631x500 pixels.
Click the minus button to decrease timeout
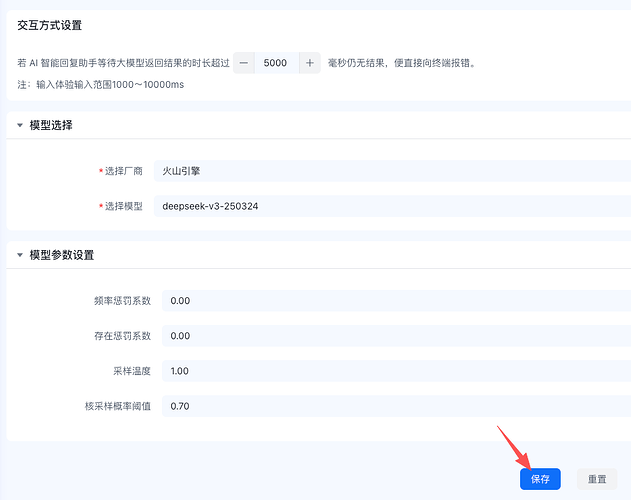pyautogui.click(x=245, y=62)
